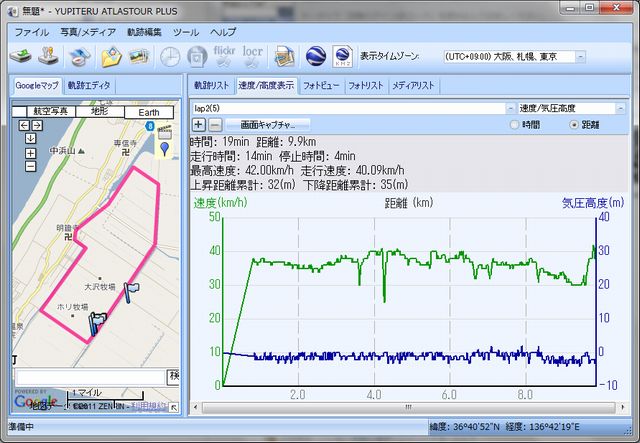Click the 気圧高度(m) axis label

pos(593,203)
